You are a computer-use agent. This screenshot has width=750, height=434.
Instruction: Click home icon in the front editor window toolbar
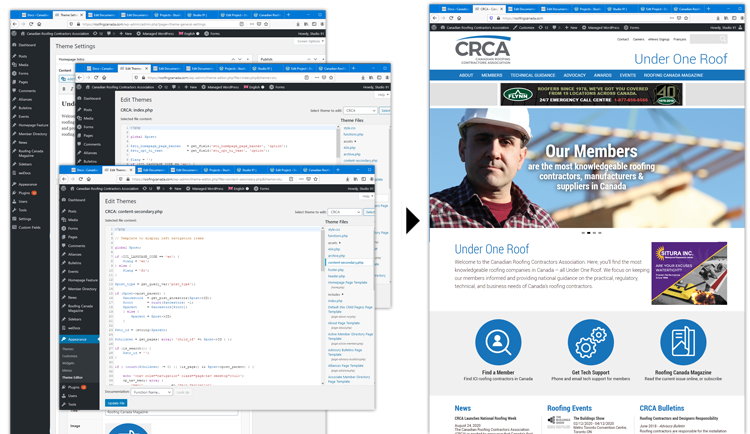coord(88,179)
